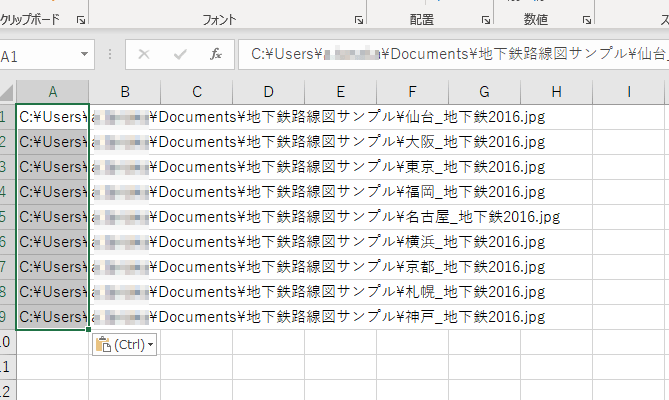
Task: Open the クリップボード group dialog launcher
Action: pos(80,19)
